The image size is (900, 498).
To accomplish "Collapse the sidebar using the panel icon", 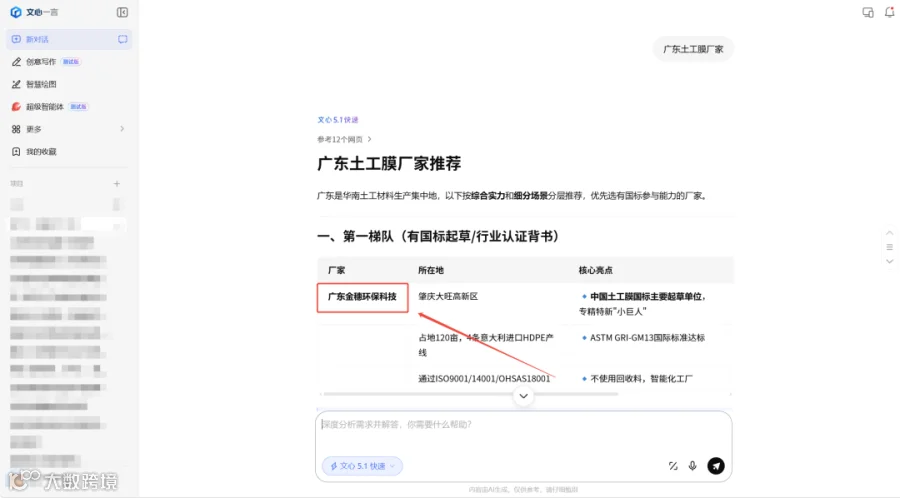I will coord(122,12).
